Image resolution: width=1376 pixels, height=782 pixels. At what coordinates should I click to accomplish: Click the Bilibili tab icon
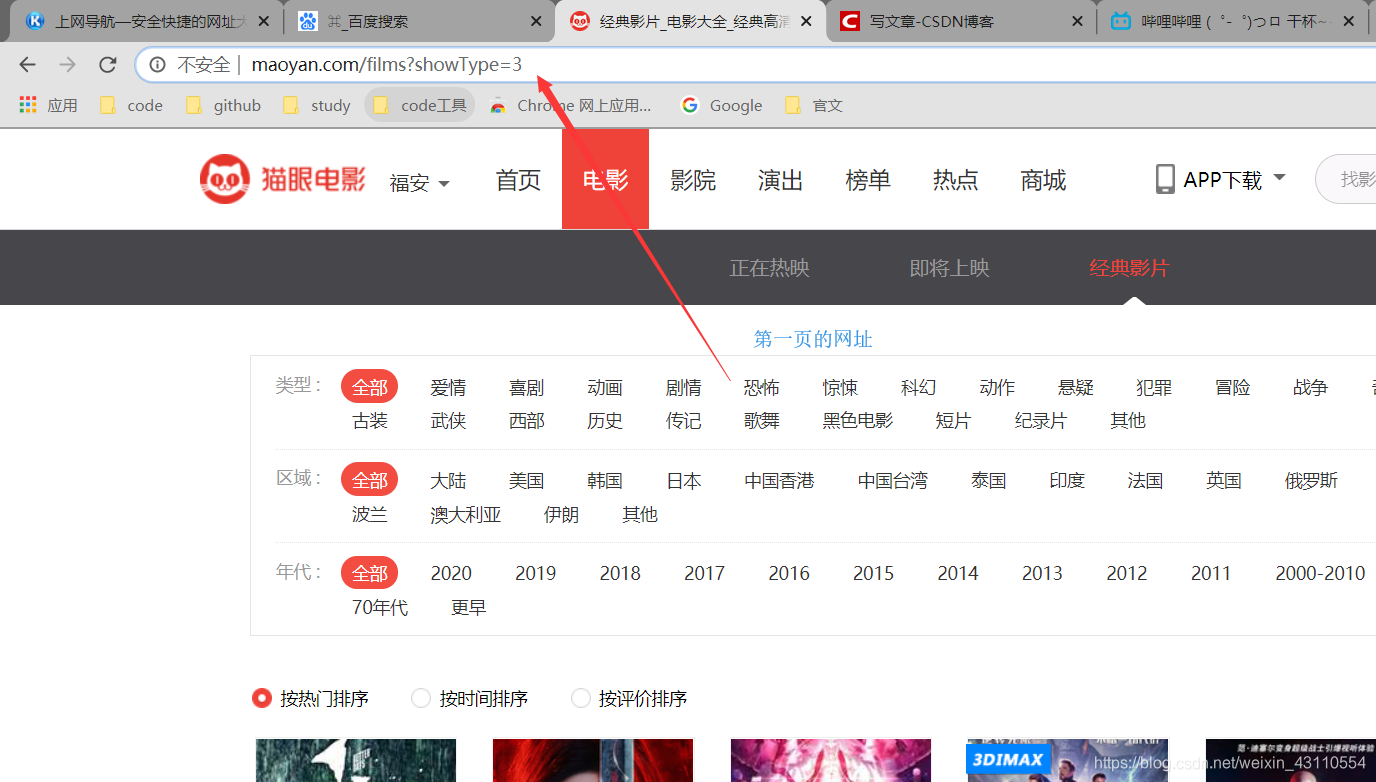coord(1123,20)
